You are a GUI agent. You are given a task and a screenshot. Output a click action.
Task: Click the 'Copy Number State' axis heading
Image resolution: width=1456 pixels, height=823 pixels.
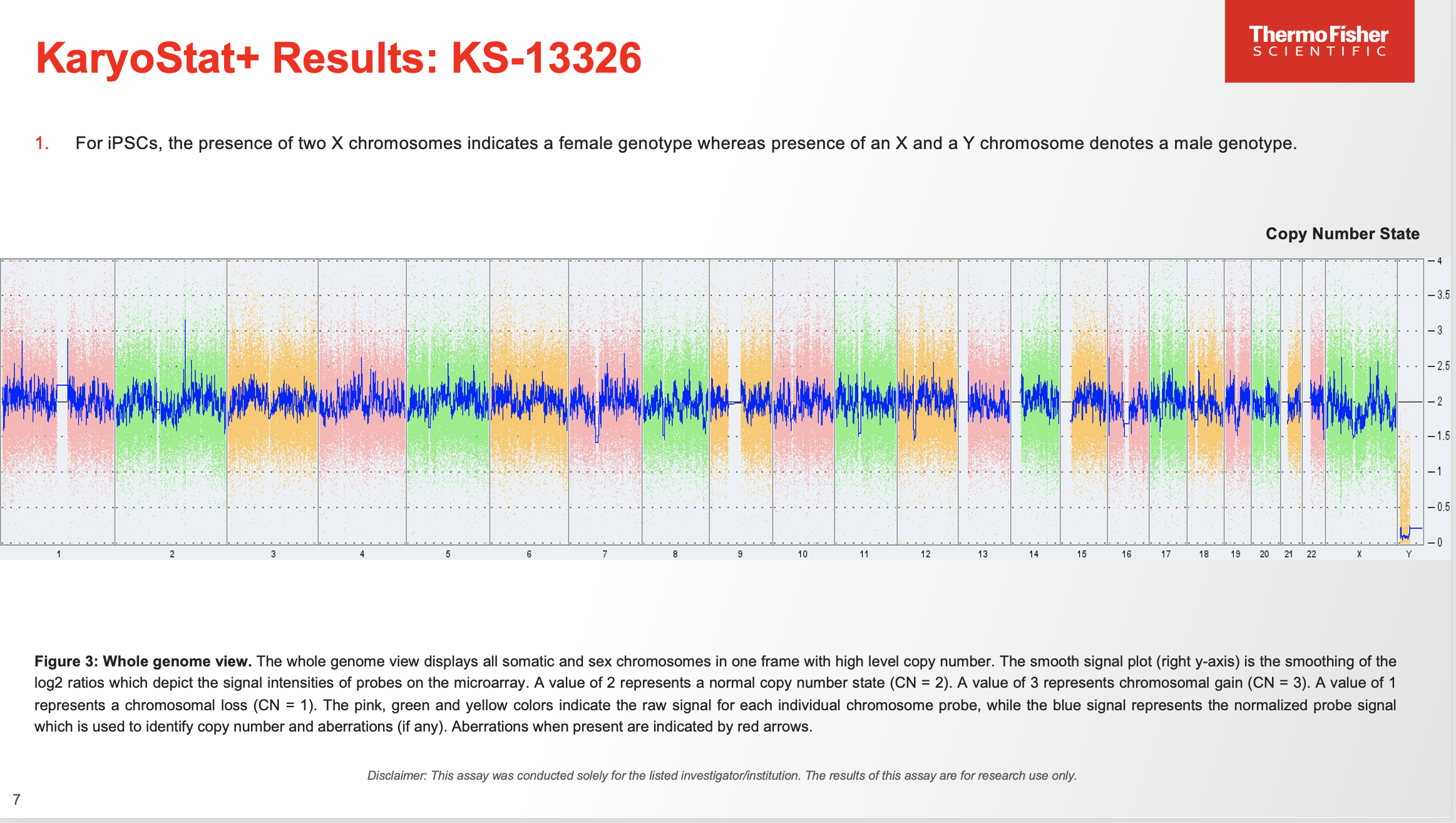point(1342,234)
